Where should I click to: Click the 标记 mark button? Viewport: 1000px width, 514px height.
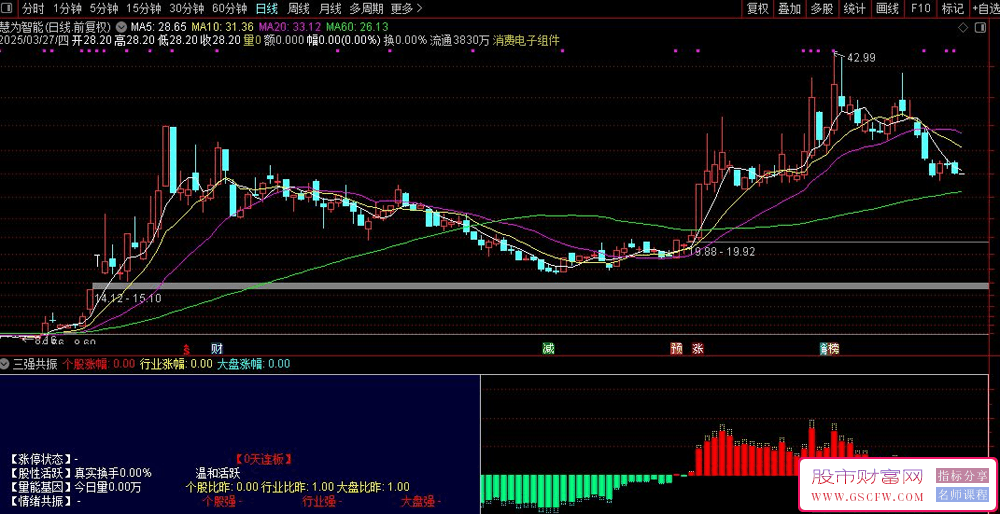[x=953, y=9]
